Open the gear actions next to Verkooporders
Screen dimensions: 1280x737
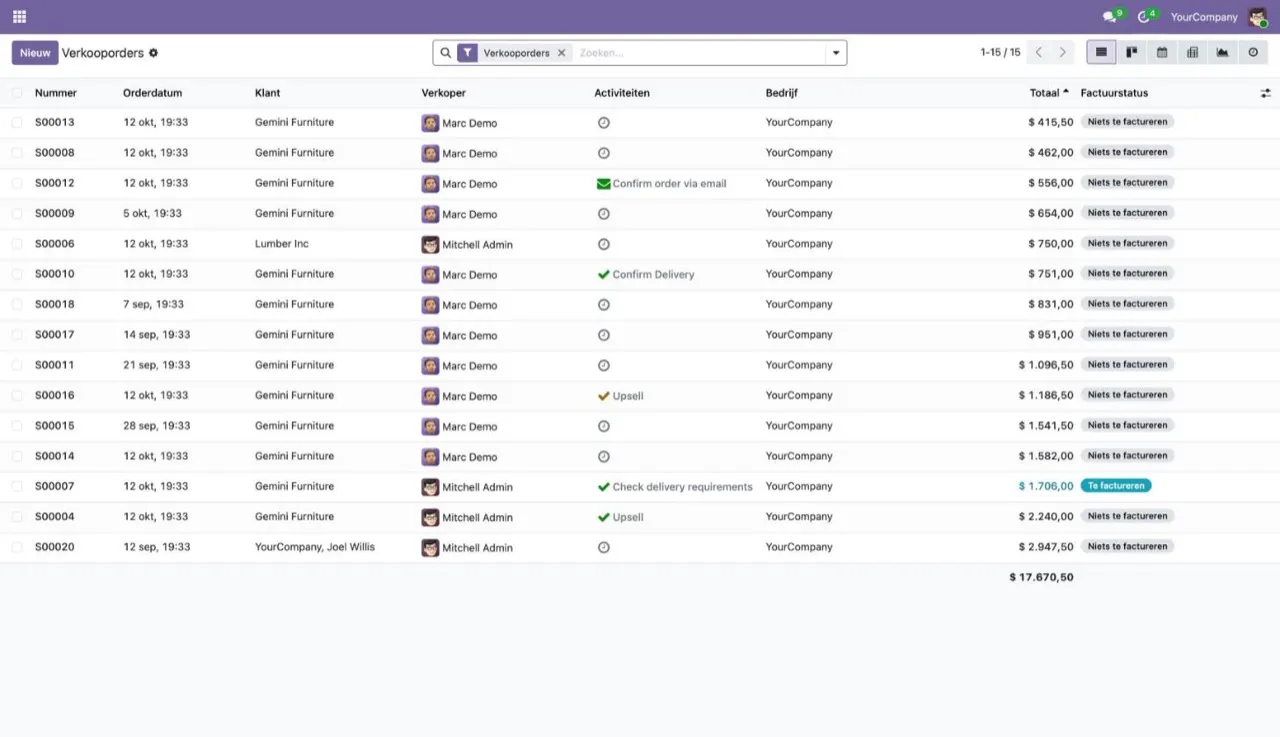point(154,53)
